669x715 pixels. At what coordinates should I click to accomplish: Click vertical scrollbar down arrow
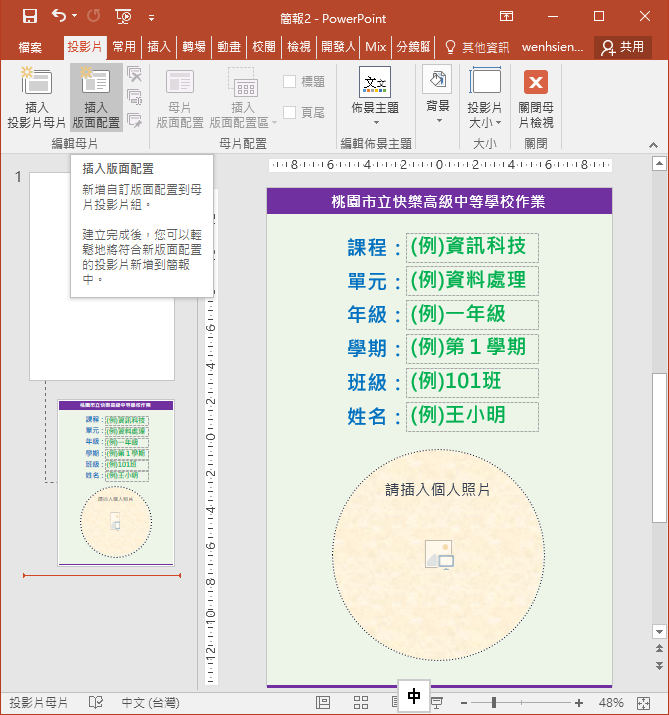click(659, 632)
